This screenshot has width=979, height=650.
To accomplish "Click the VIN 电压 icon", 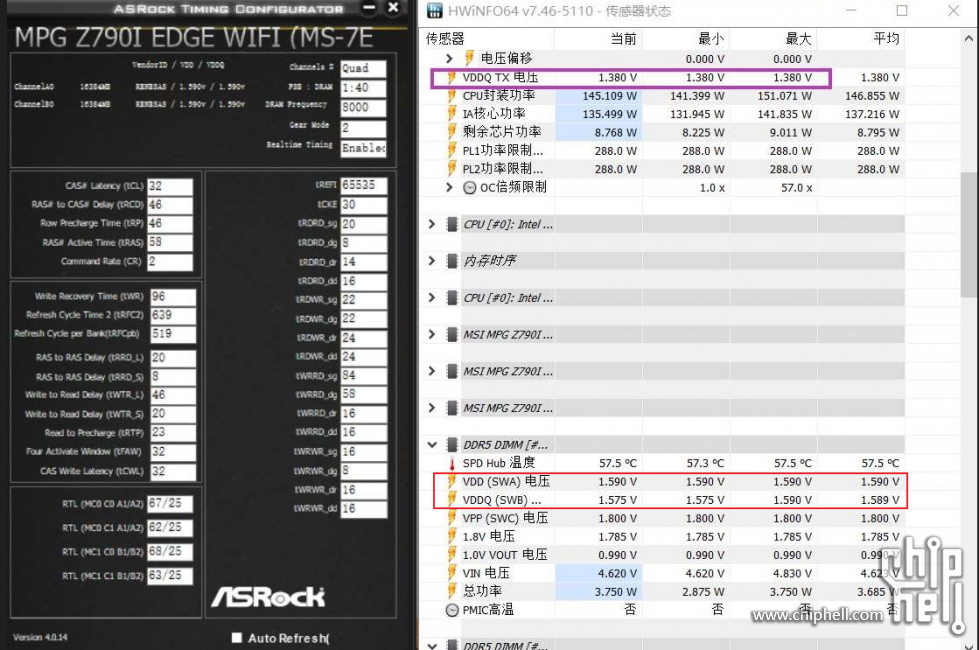I will 451,573.
